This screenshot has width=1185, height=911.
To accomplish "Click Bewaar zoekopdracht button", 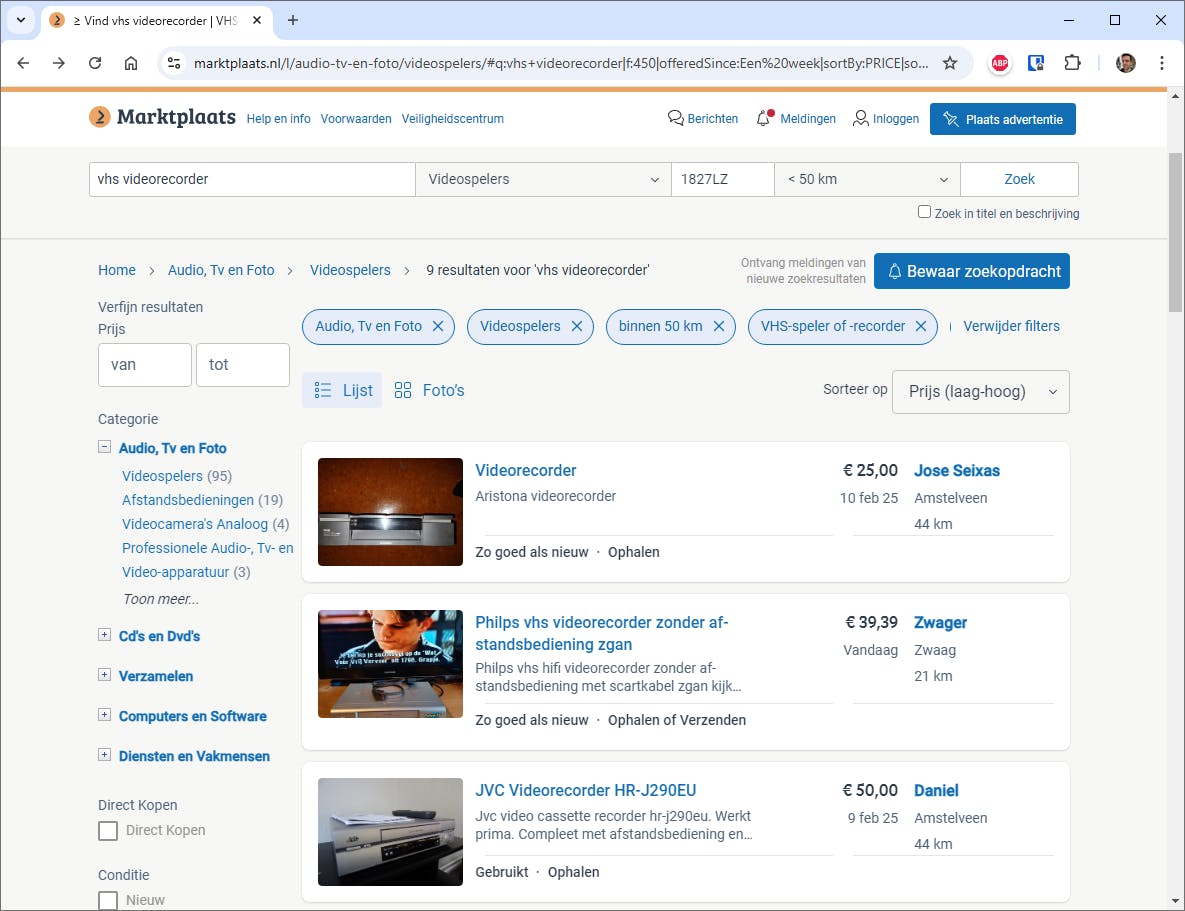I will [972, 271].
